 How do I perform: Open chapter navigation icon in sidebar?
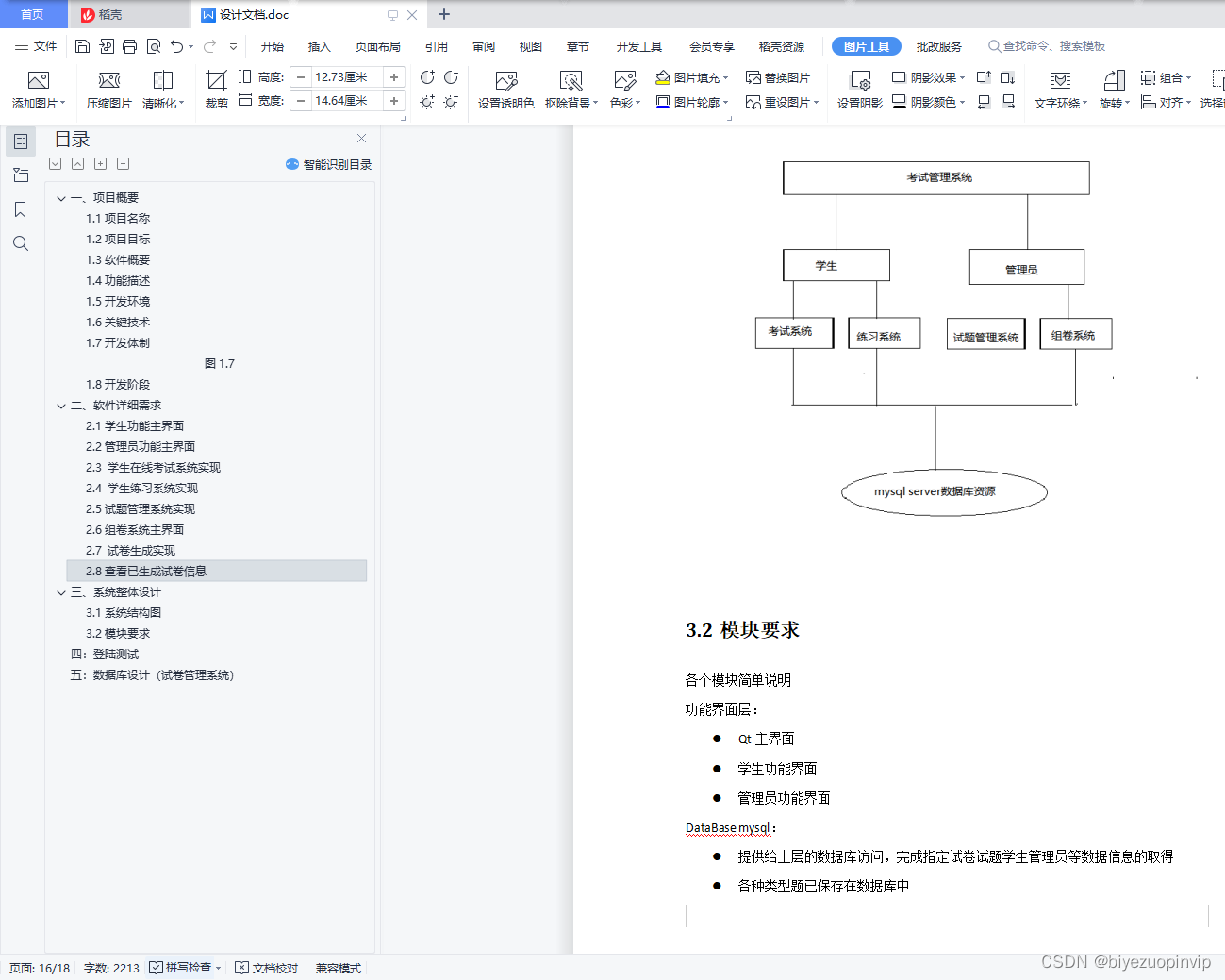click(x=21, y=175)
